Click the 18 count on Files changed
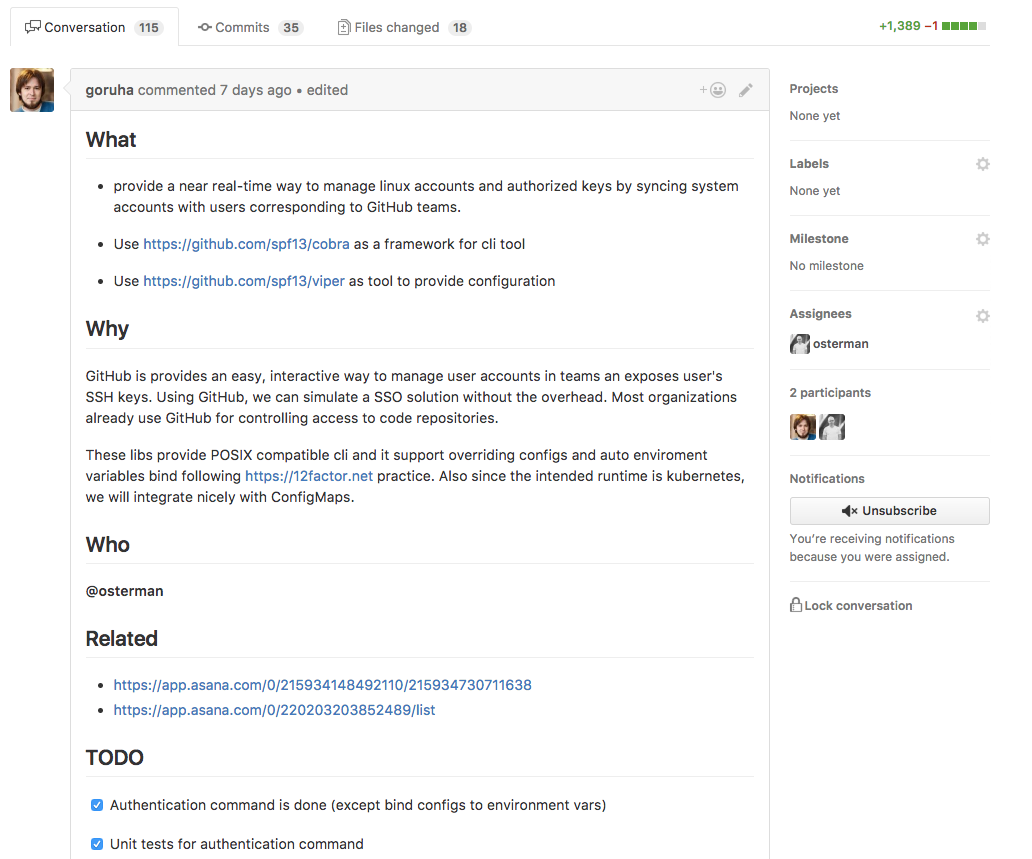 [x=459, y=28]
